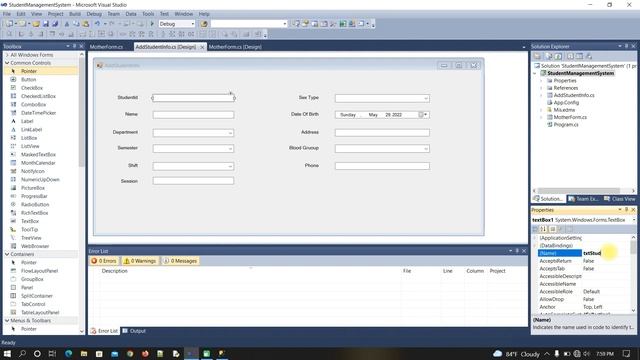
Task: Expand All Windows Forms toolbox group
Action: [x=7, y=55]
